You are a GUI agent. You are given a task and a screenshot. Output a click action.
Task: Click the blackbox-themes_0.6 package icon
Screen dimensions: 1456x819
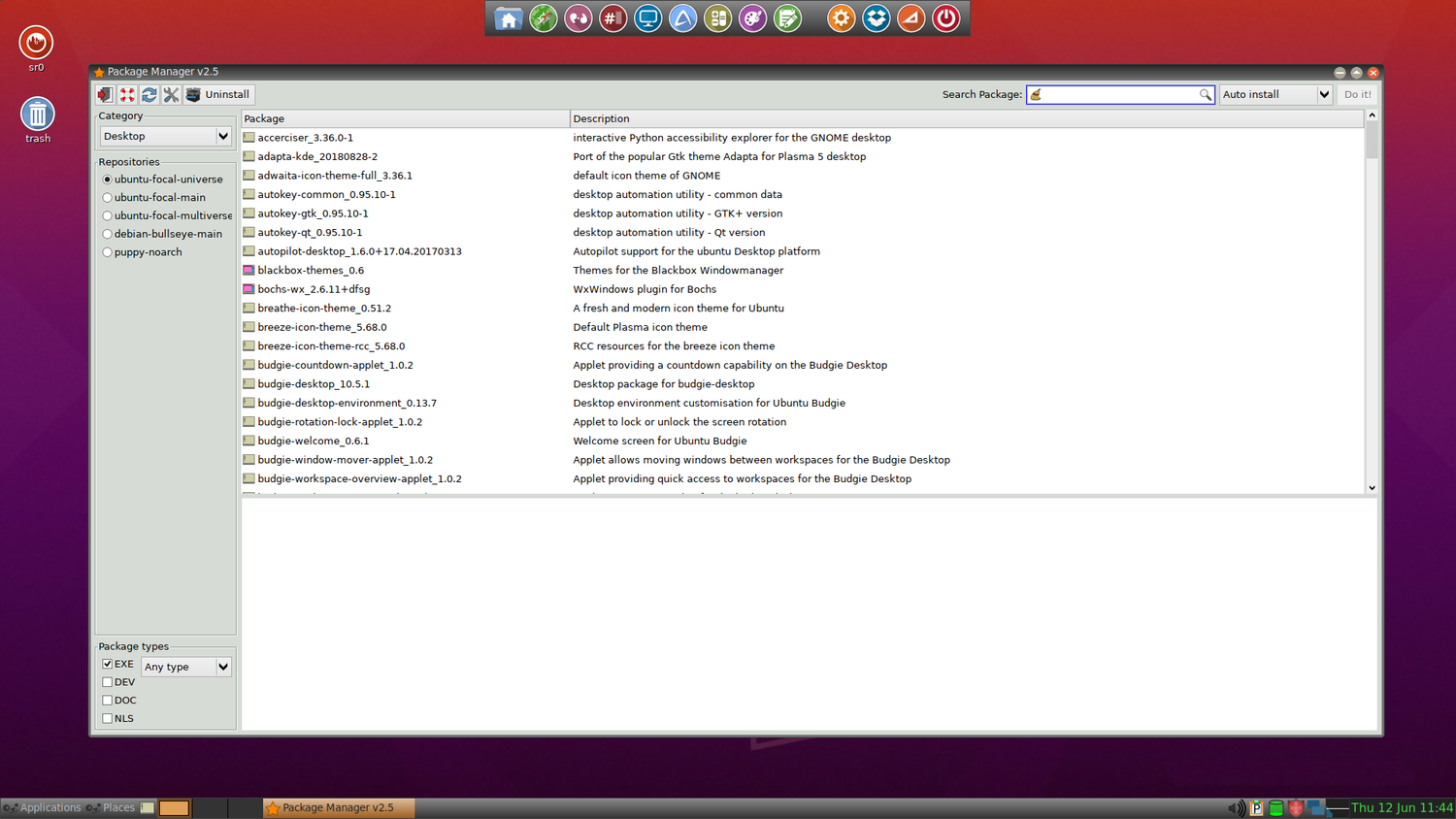tap(248, 270)
